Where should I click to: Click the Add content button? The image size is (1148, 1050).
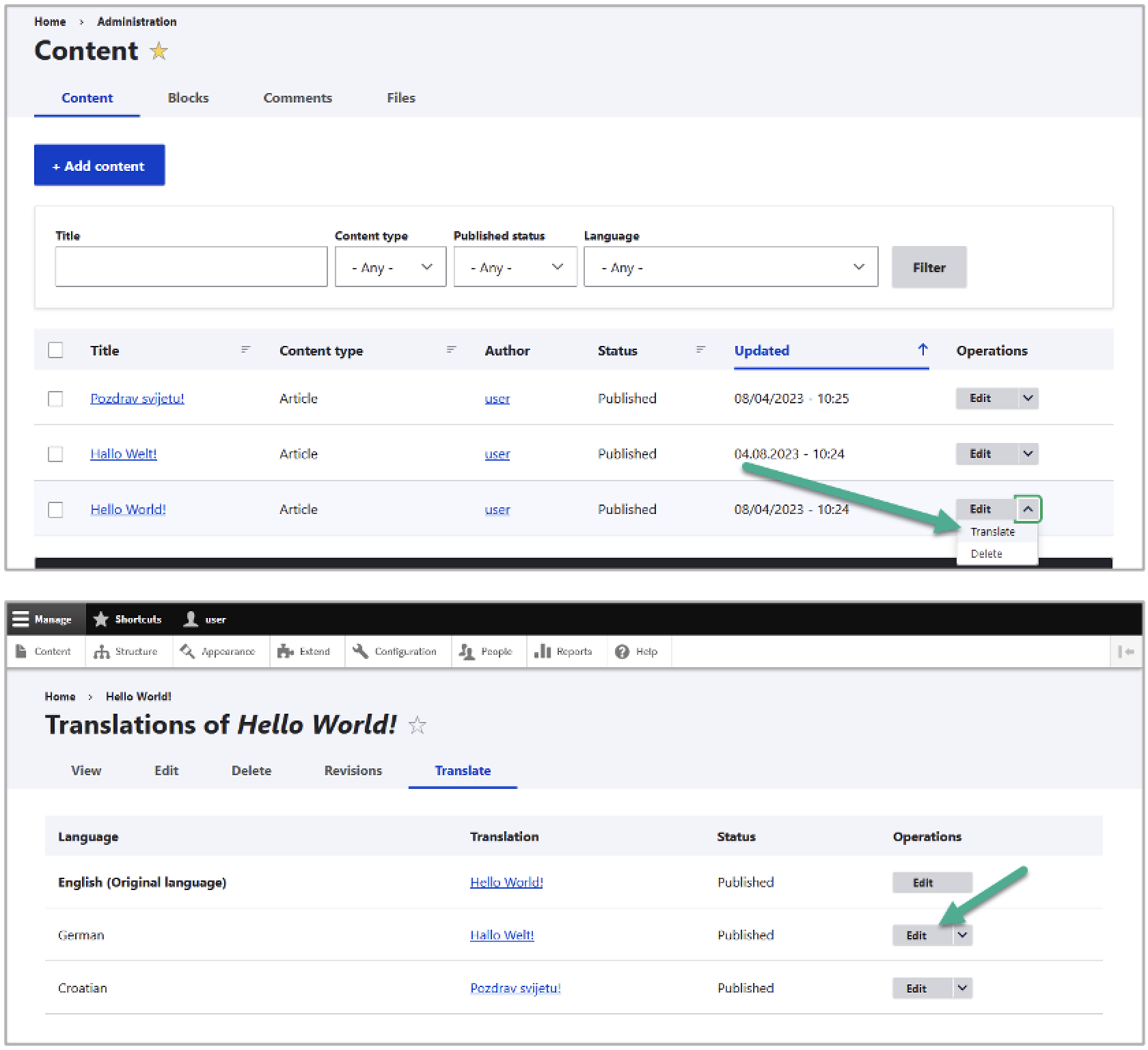point(99,165)
